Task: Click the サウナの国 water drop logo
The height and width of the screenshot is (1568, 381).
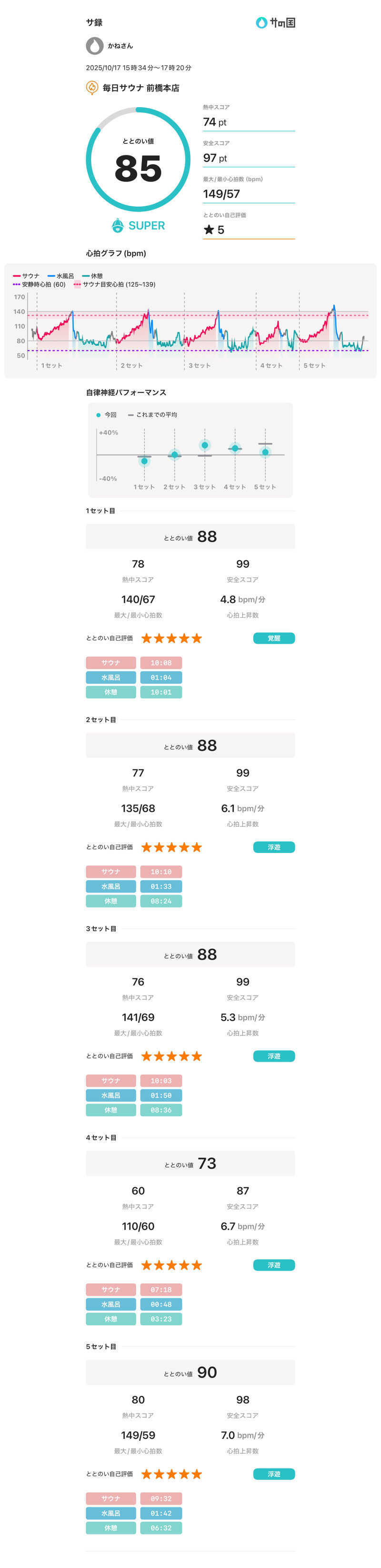Action: pos(262,22)
